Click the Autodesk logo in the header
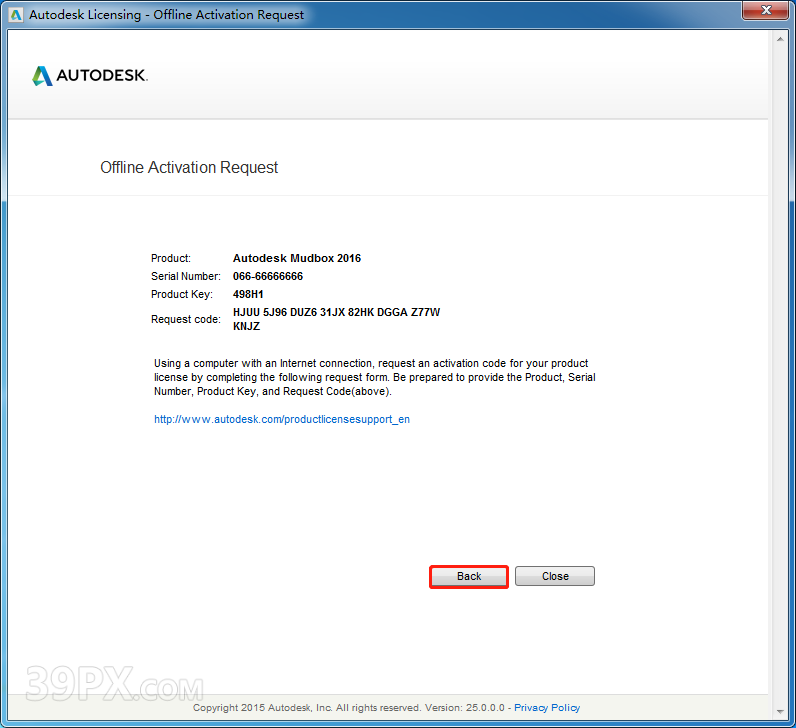The image size is (796, 728). 90,76
